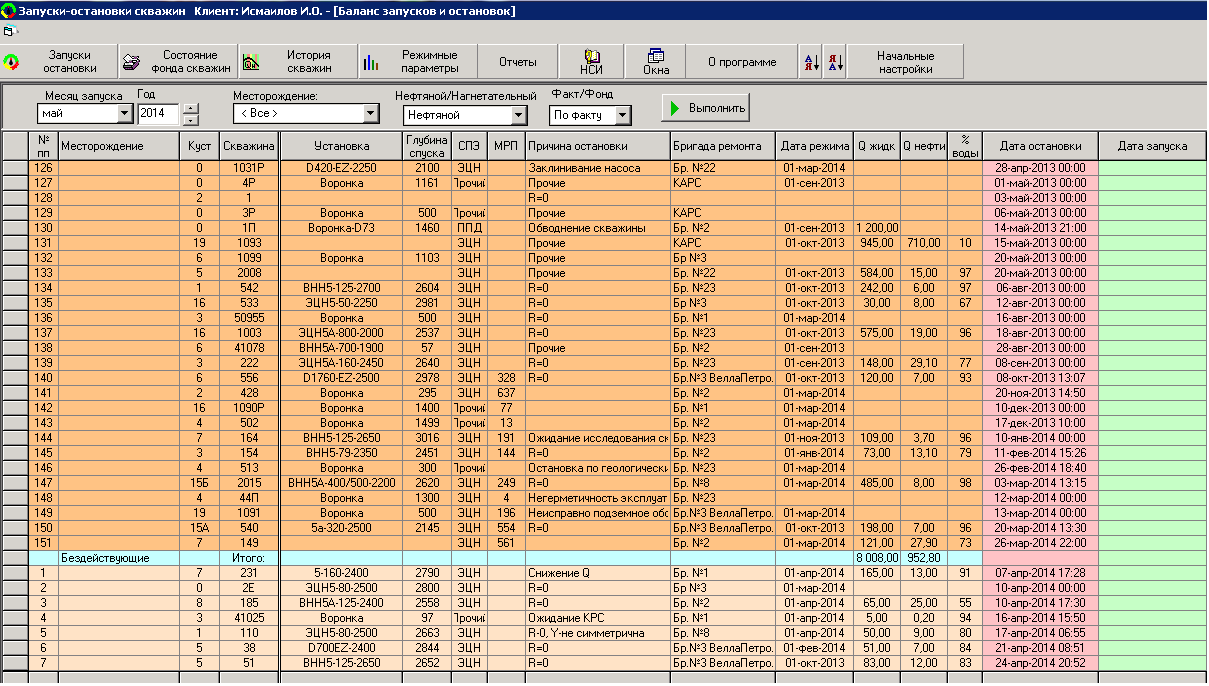Open the Отчеты menu button
The width and height of the screenshot is (1209, 686).
[x=518, y=62]
